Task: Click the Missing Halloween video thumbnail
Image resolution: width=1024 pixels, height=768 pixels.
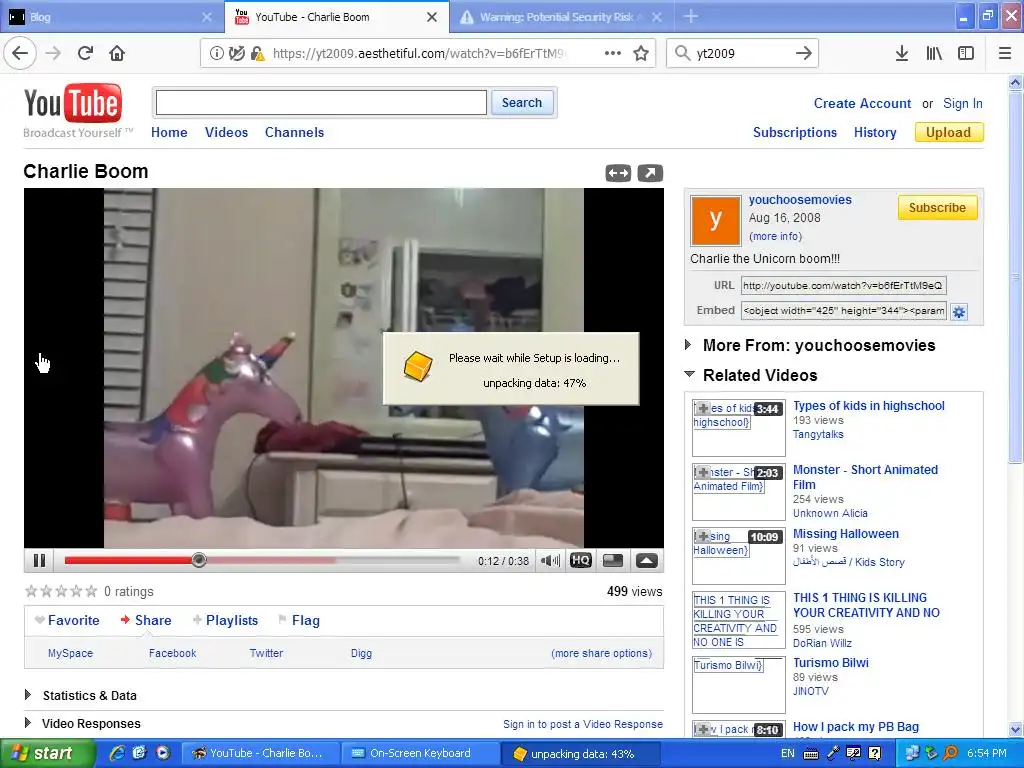Action: [739, 556]
